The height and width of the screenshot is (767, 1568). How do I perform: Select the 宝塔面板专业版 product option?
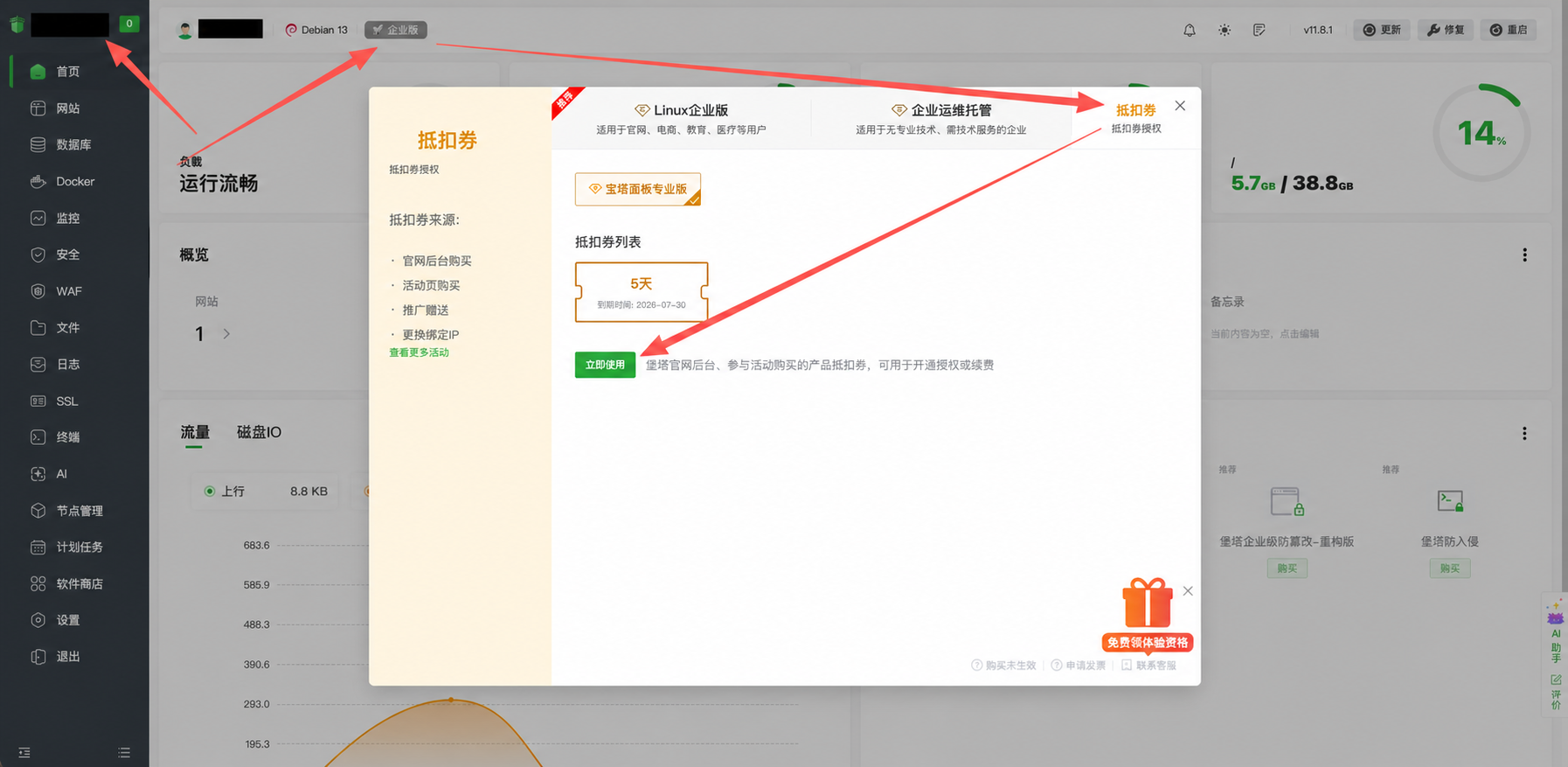pyautogui.click(x=638, y=189)
